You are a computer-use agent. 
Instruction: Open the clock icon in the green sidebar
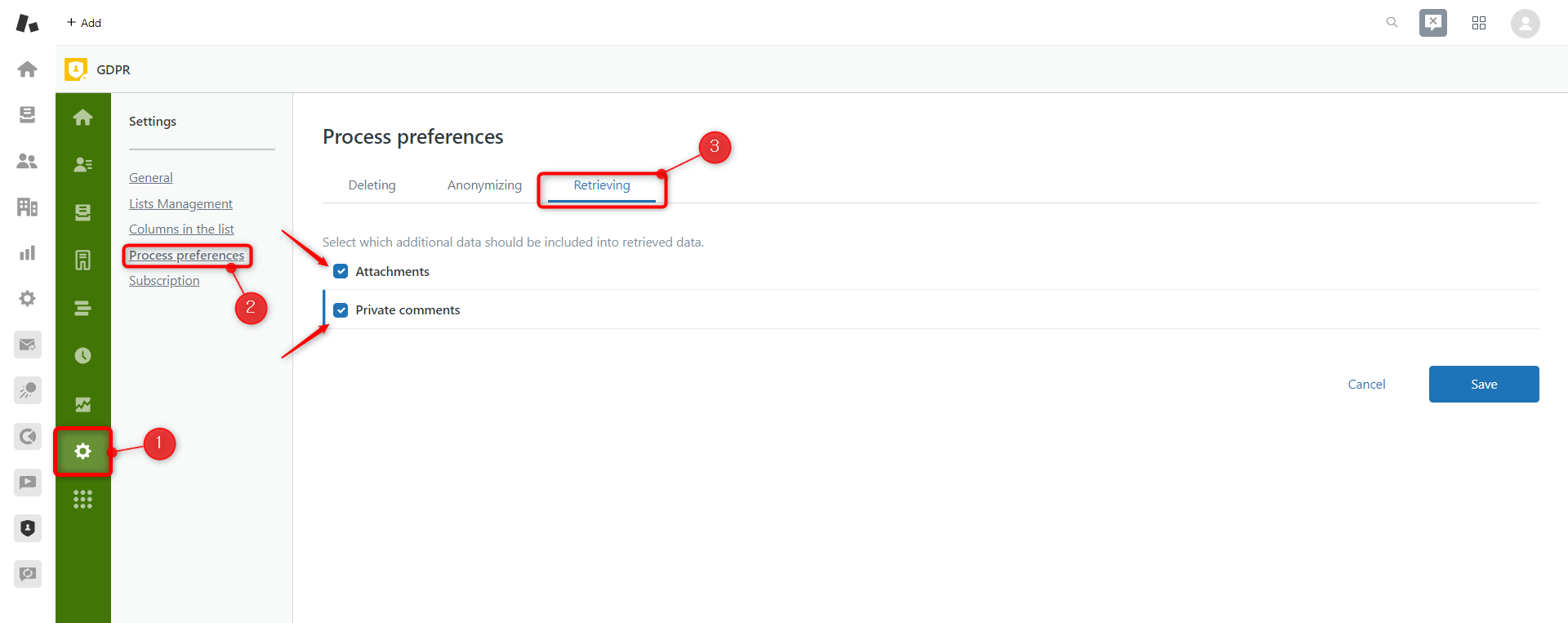(82, 355)
